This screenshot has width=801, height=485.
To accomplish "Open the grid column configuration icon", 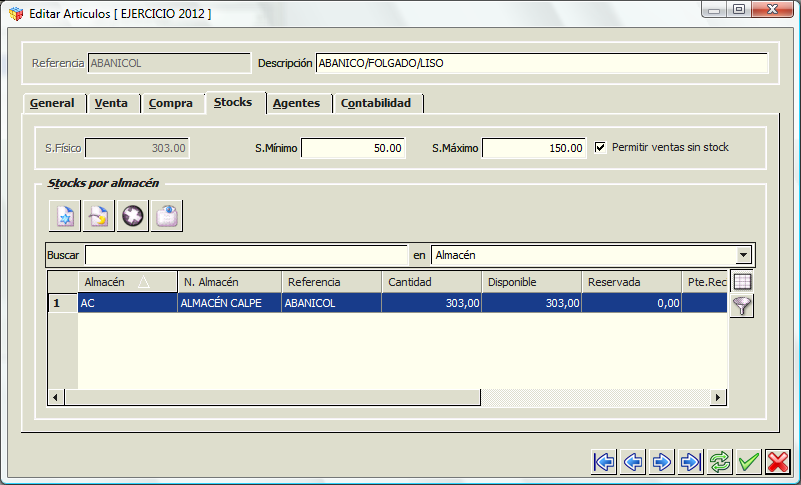I will pos(742,282).
